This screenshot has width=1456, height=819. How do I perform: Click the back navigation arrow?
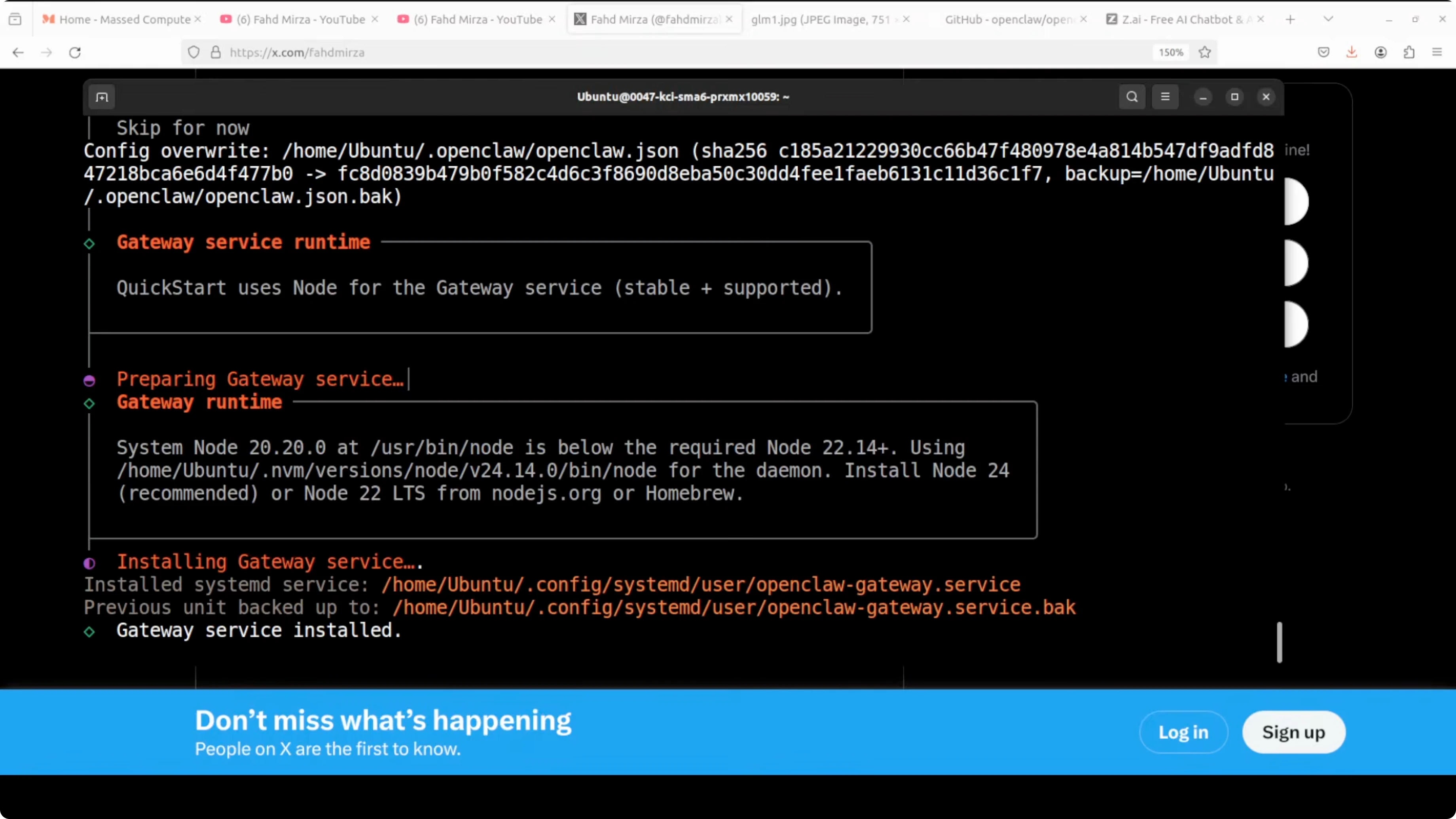click(x=18, y=52)
